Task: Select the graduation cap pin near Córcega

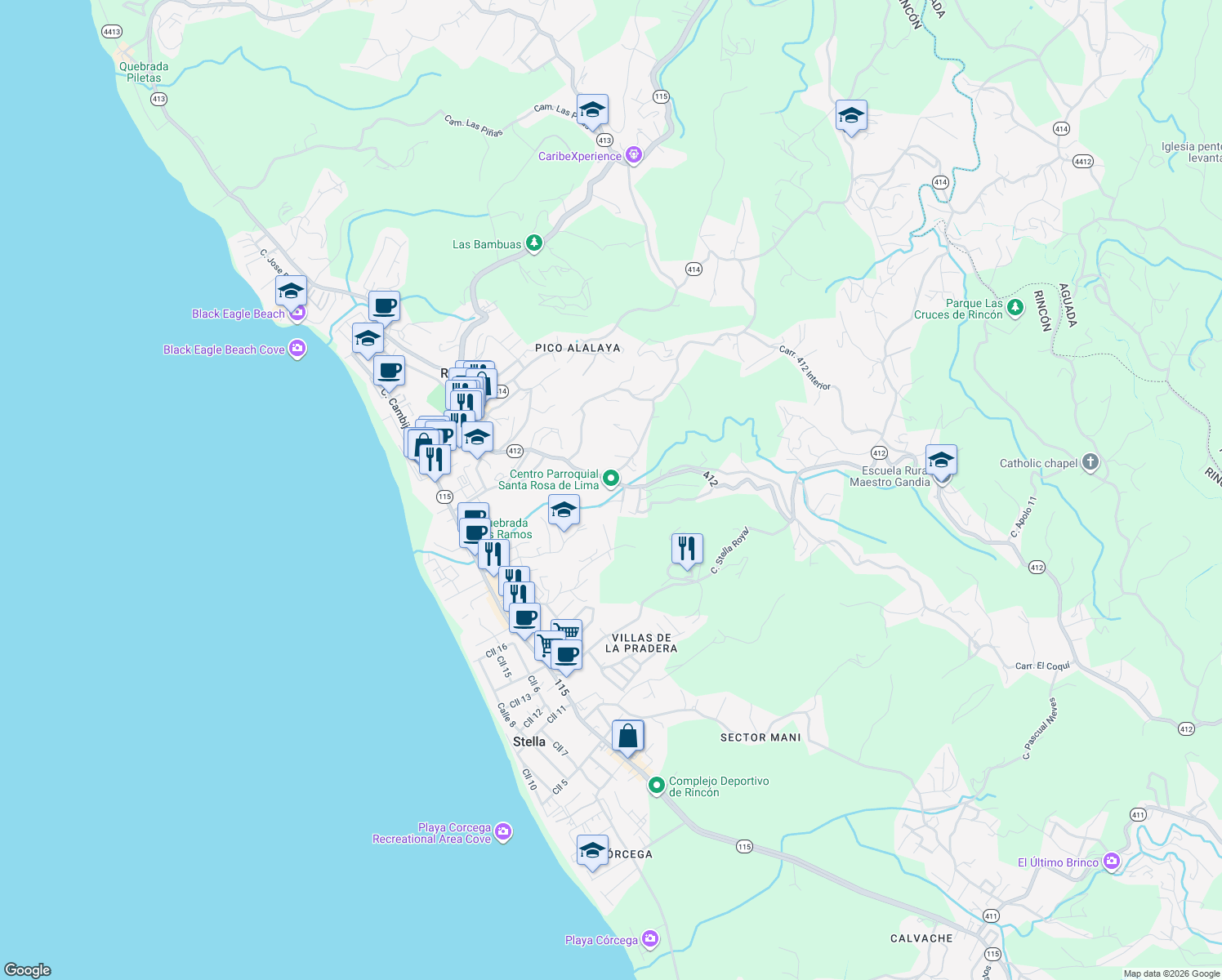Action: 591,850
